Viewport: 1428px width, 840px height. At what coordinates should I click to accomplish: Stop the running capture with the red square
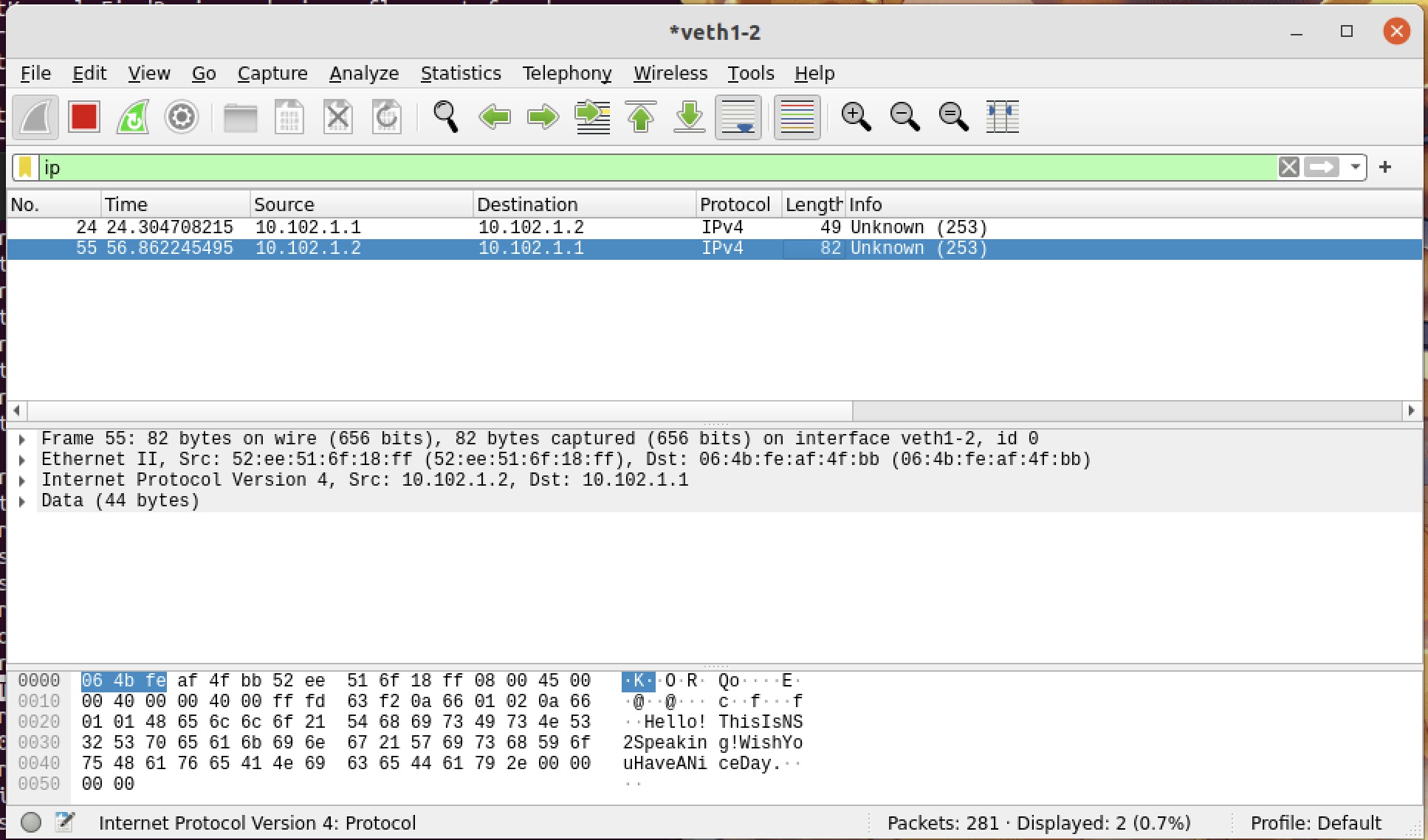(83, 117)
